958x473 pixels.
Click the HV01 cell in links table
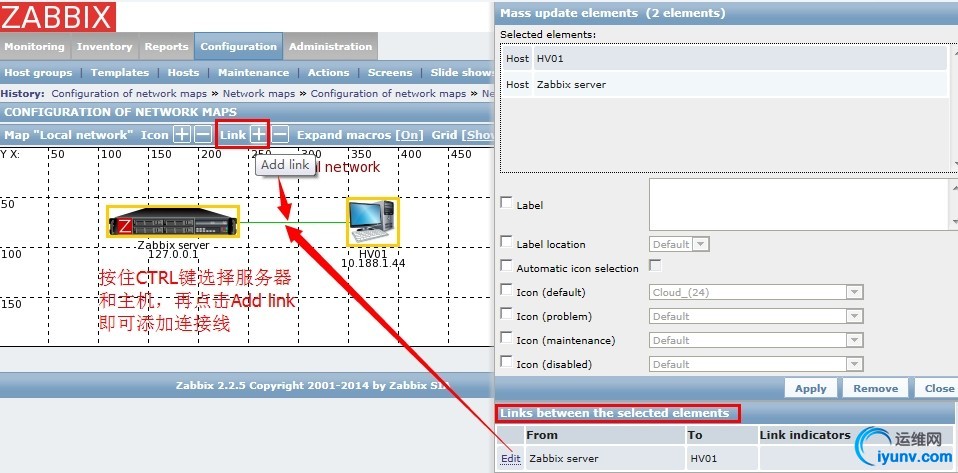[722, 458]
